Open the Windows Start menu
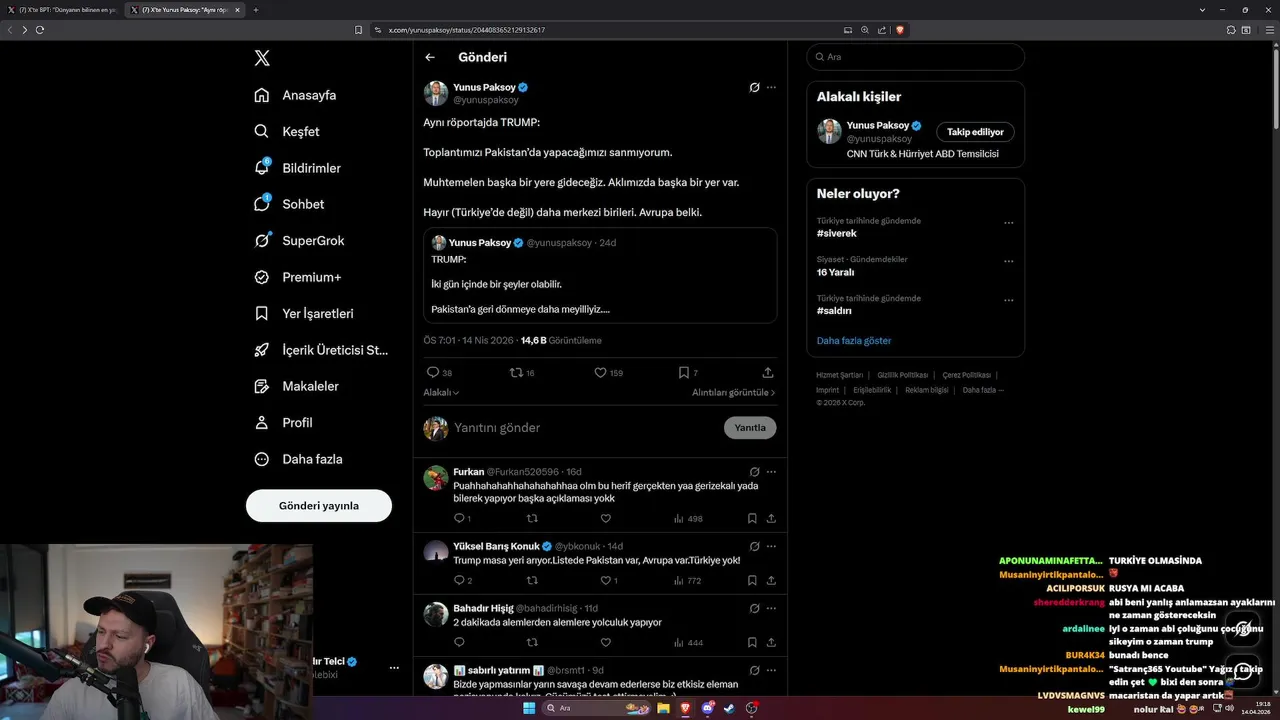Screen dimensions: 1280x720 coord(528,708)
